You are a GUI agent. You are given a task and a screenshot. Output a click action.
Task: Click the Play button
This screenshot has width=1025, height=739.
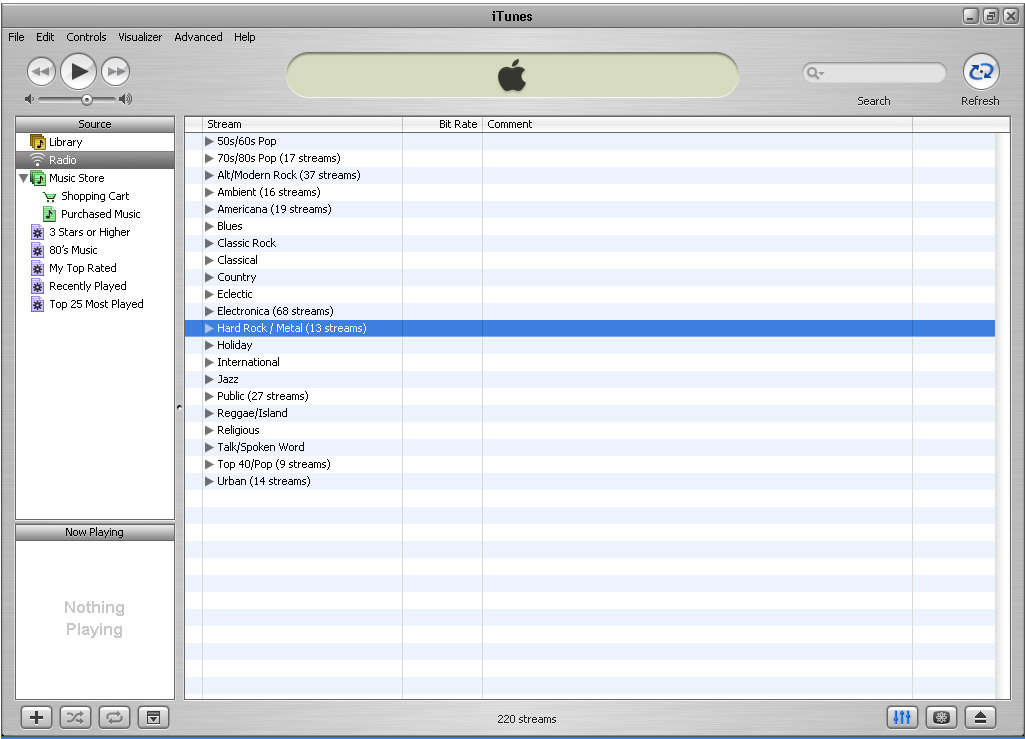click(x=78, y=71)
